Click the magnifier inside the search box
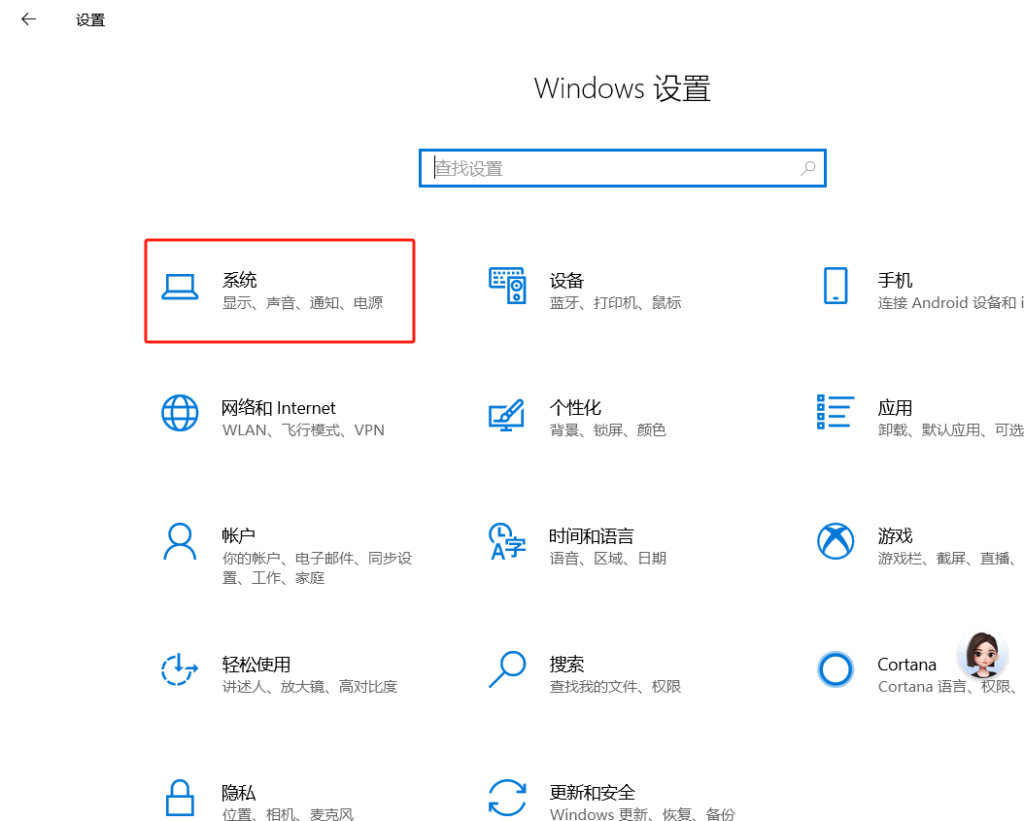 click(808, 168)
